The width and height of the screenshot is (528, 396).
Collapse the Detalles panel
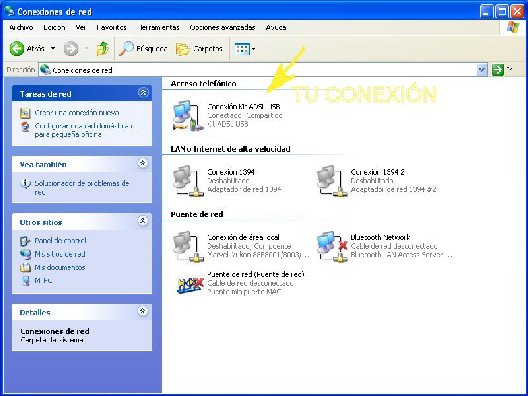click(x=143, y=311)
